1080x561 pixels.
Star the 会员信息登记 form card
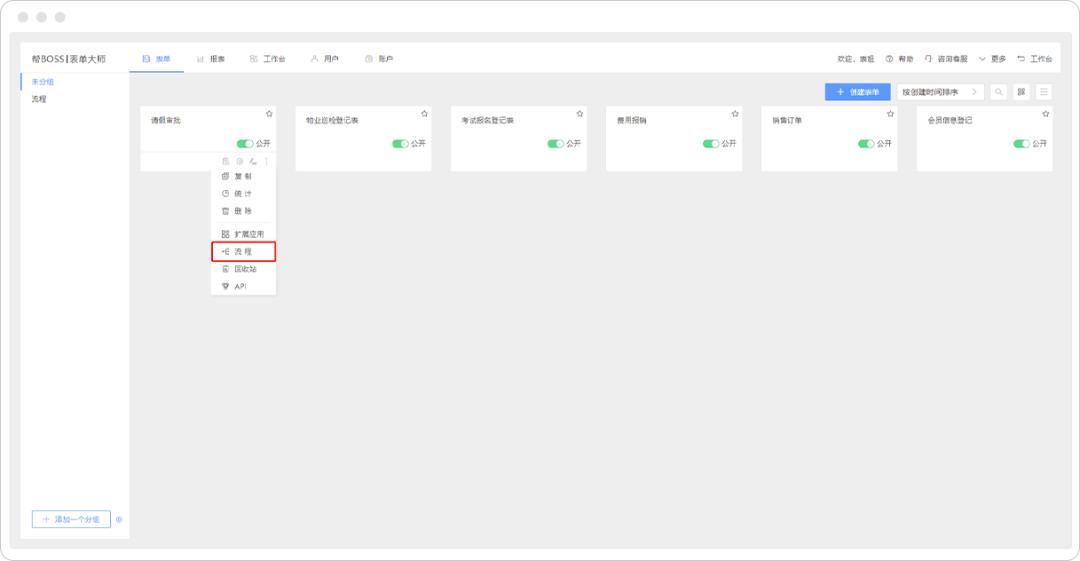point(1046,114)
